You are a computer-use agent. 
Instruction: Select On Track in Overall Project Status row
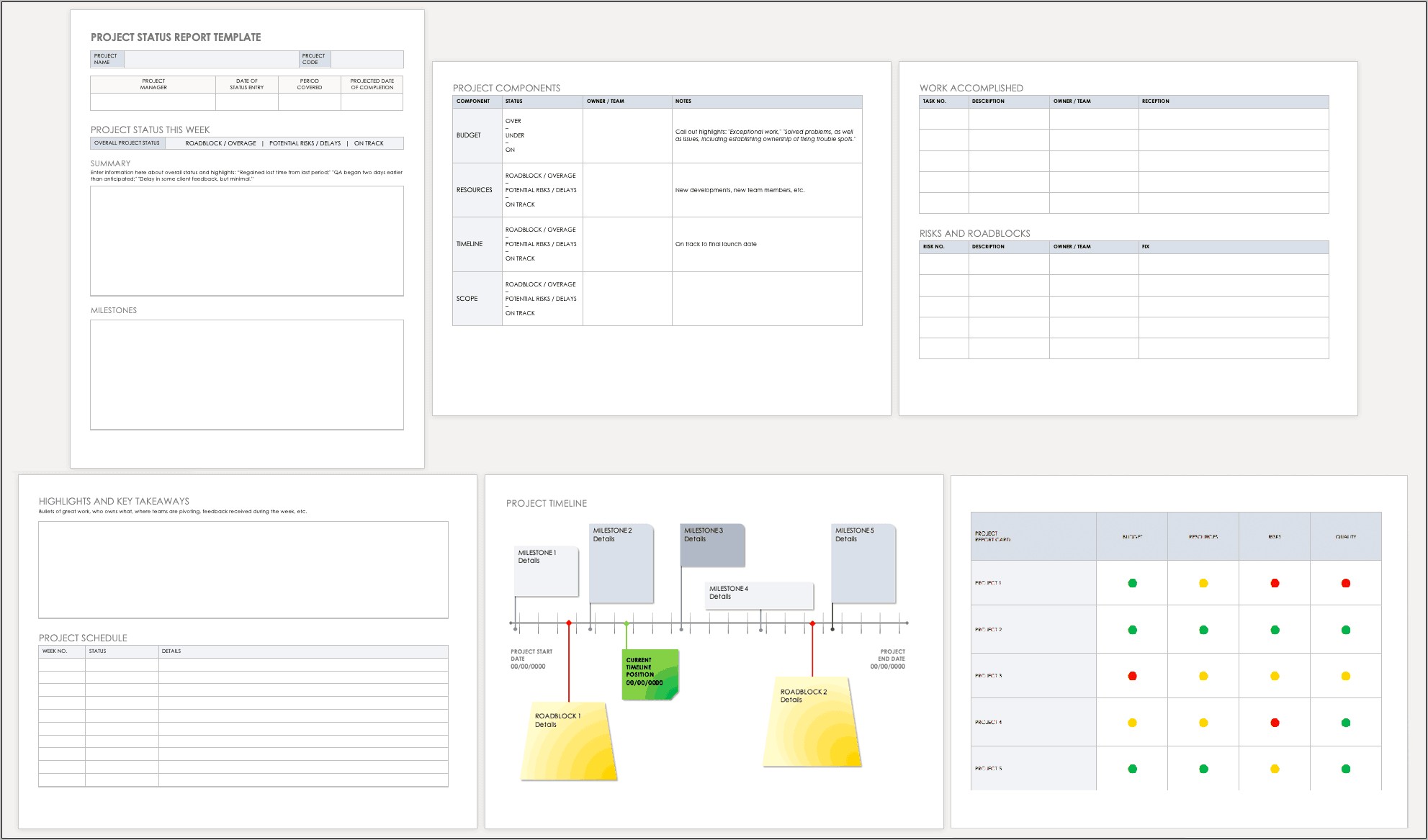click(369, 143)
